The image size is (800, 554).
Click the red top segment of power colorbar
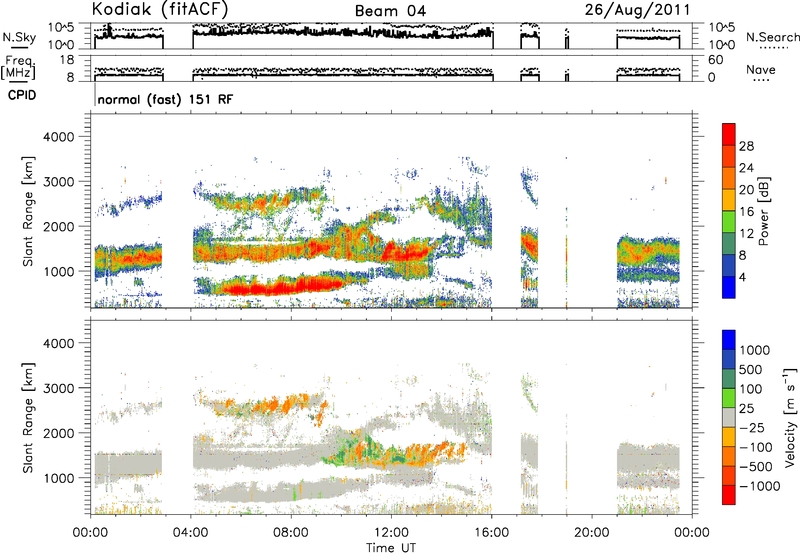point(729,134)
